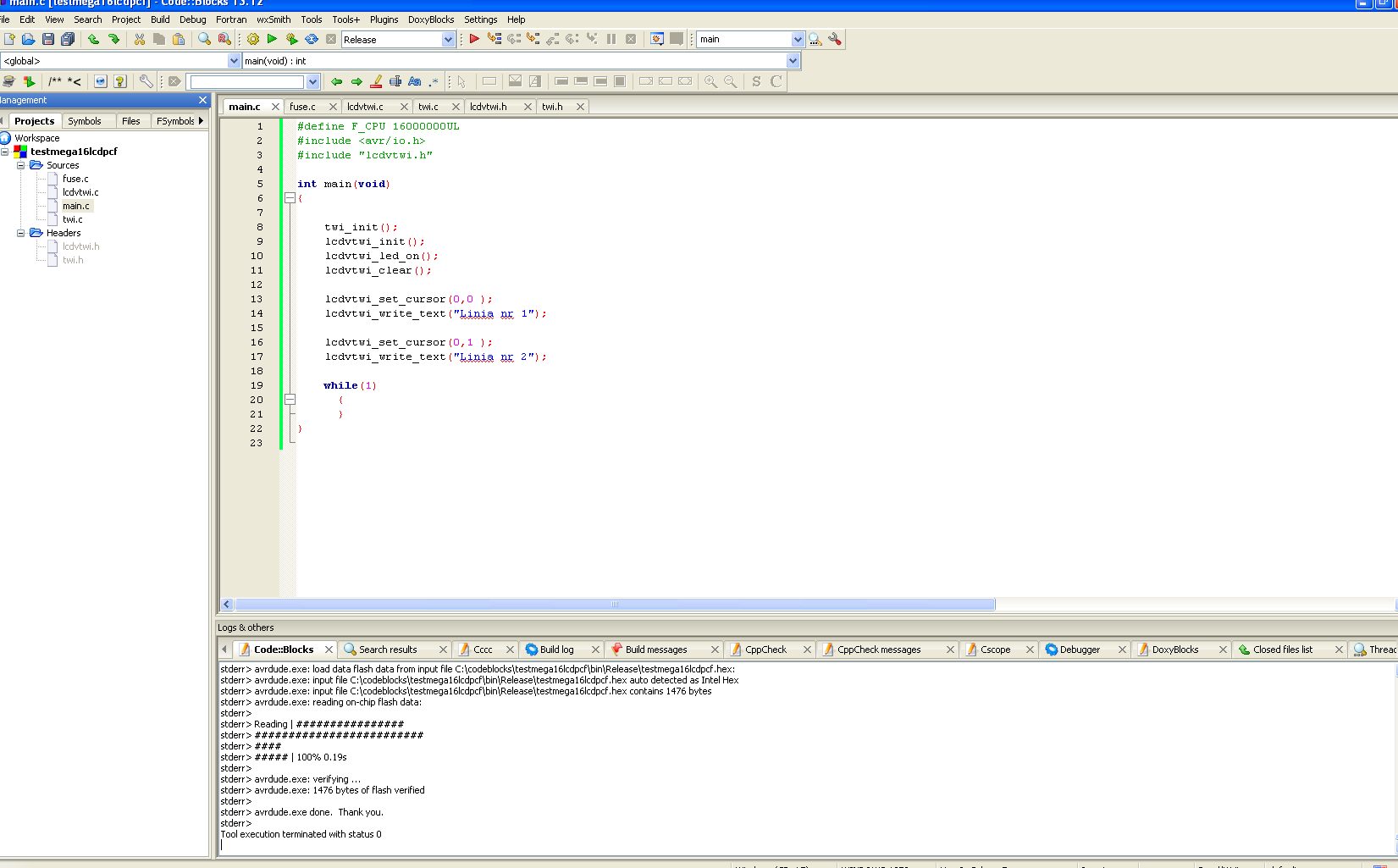The width and height of the screenshot is (1398, 868).
Task: Run the project with green play icon
Action: [272, 39]
